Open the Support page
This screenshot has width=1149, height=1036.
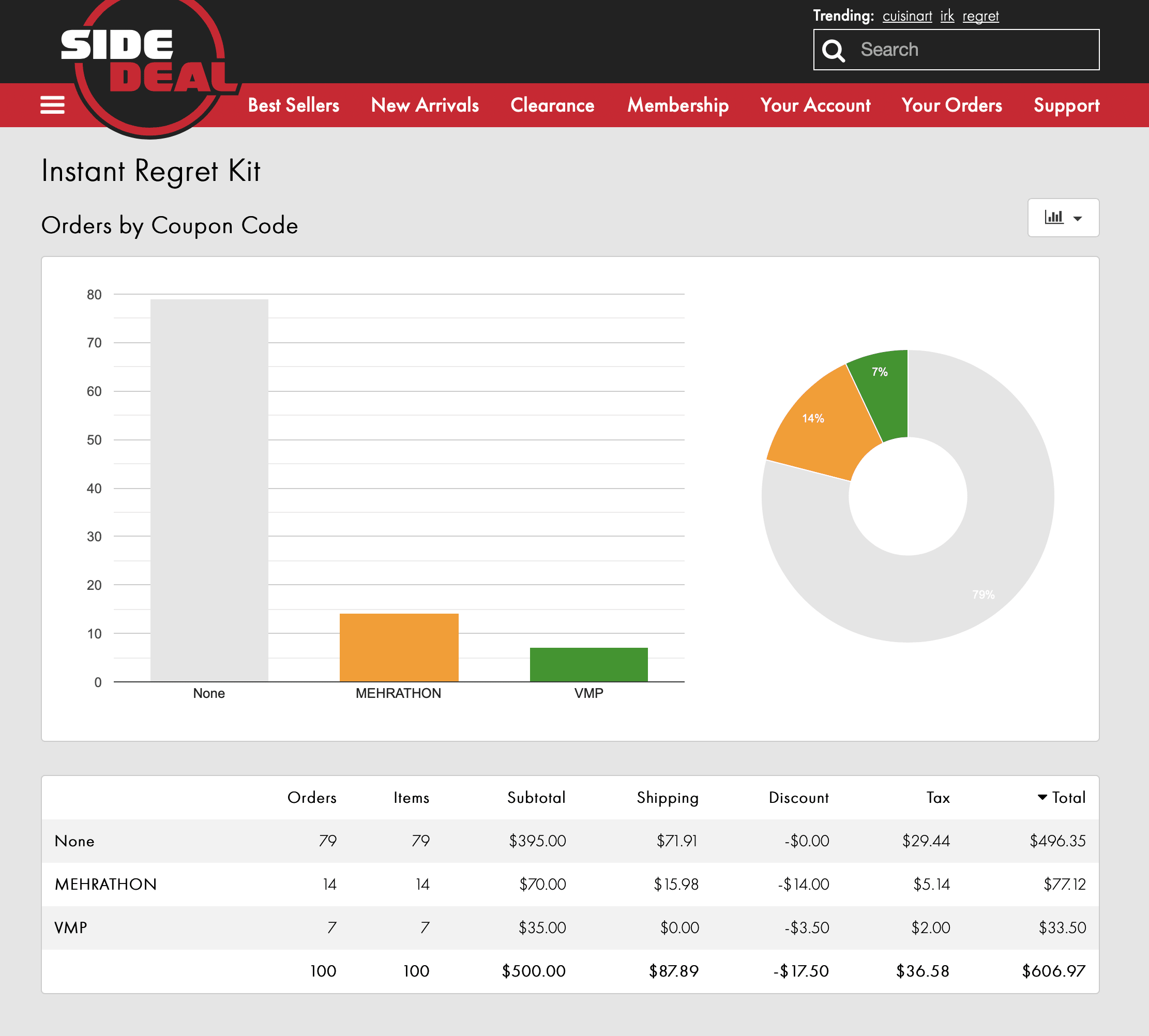(1066, 105)
